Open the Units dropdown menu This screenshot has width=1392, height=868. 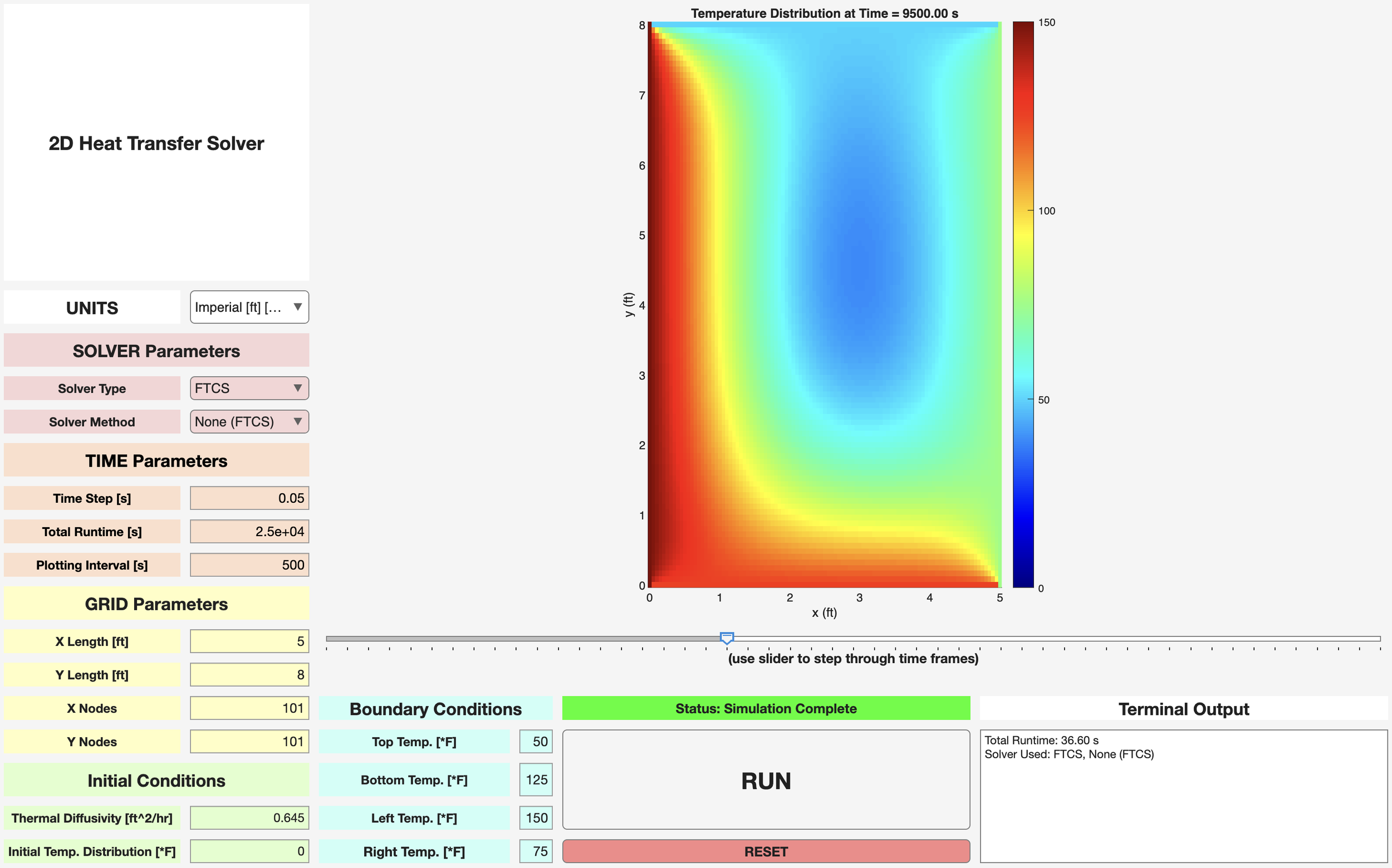[x=249, y=307]
